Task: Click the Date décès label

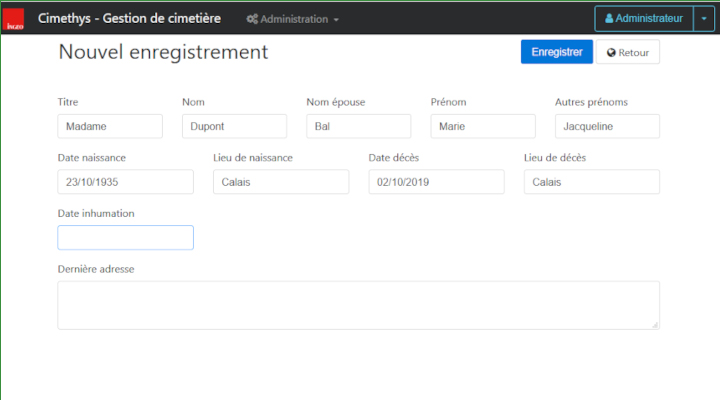Action: [x=394, y=158]
